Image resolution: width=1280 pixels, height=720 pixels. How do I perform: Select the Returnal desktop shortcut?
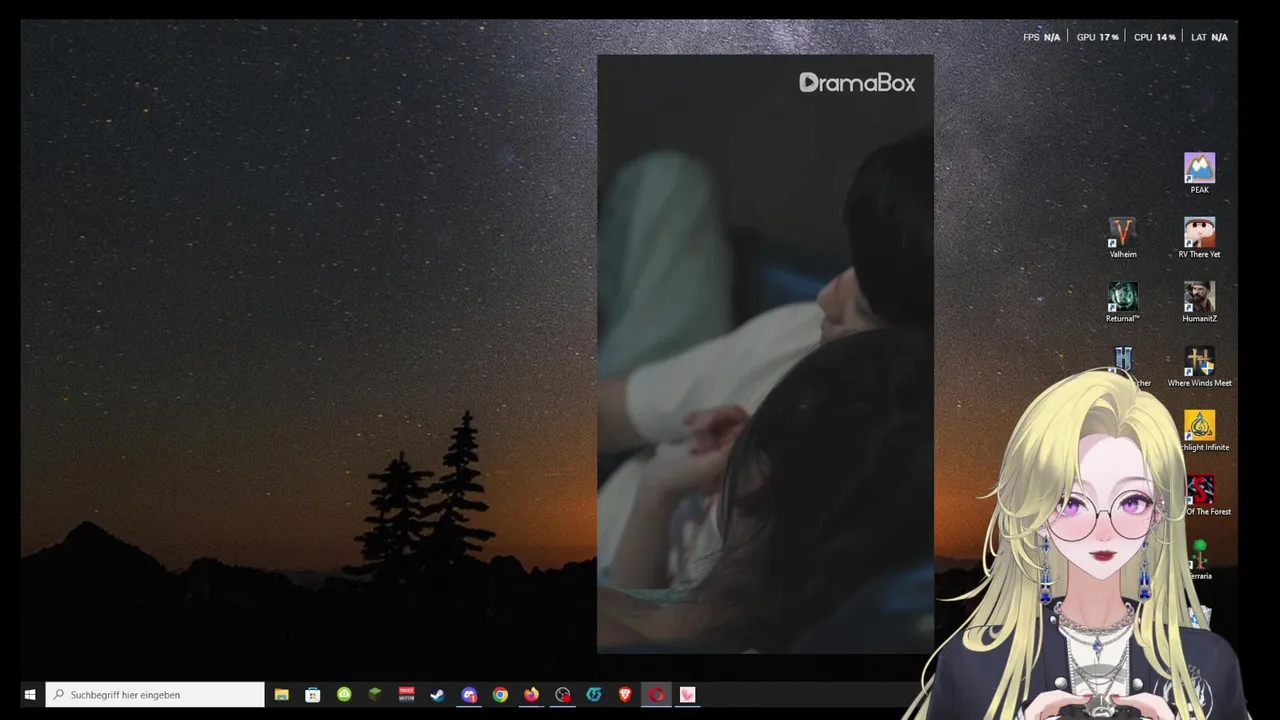coord(1123,302)
